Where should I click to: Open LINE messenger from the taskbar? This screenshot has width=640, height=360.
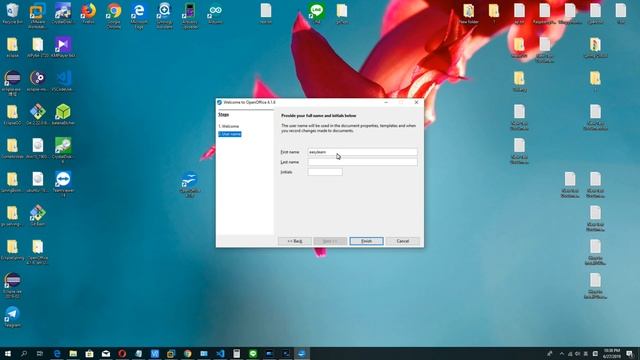pos(253,353)
